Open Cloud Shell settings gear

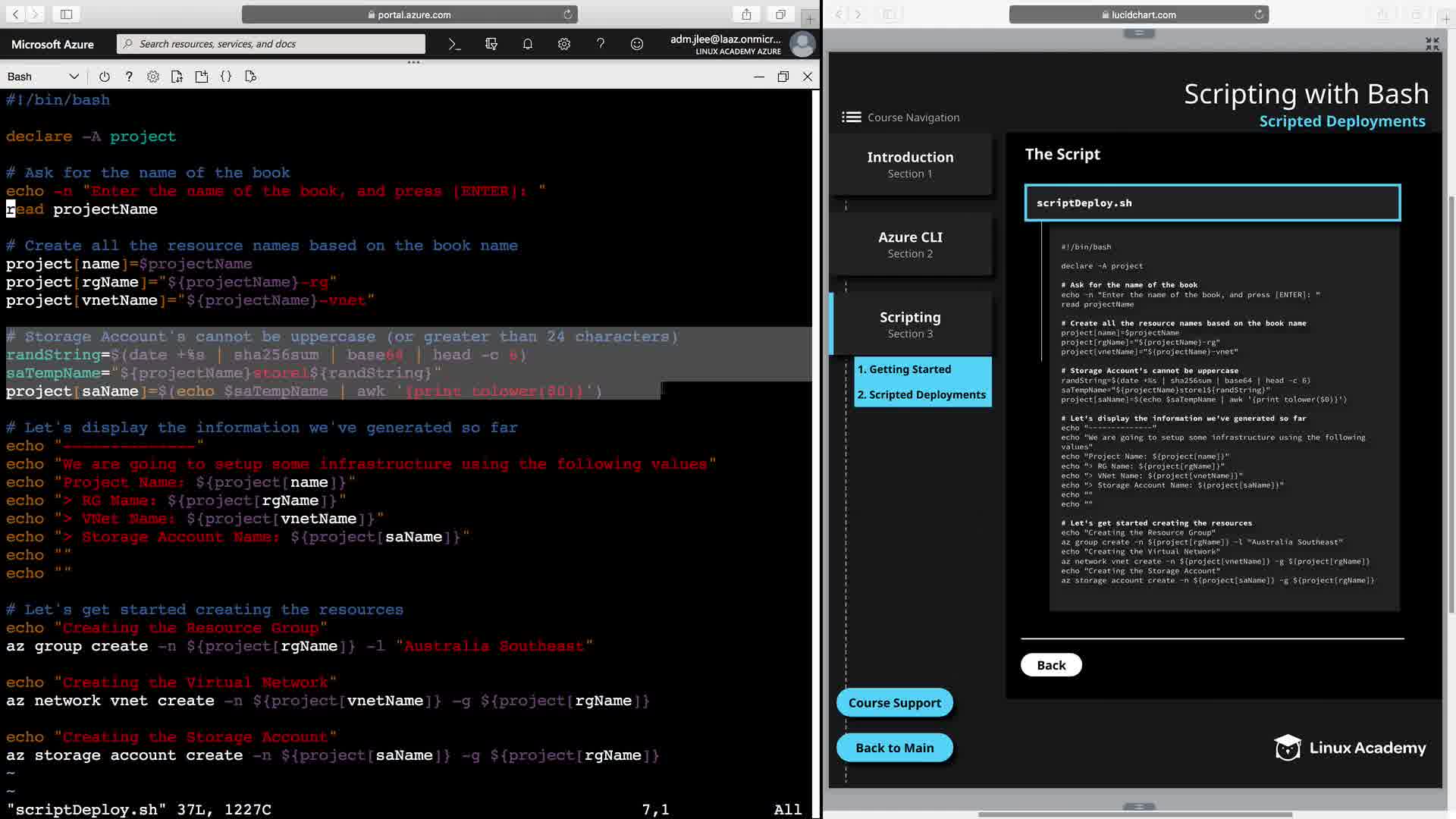[153, 77]
